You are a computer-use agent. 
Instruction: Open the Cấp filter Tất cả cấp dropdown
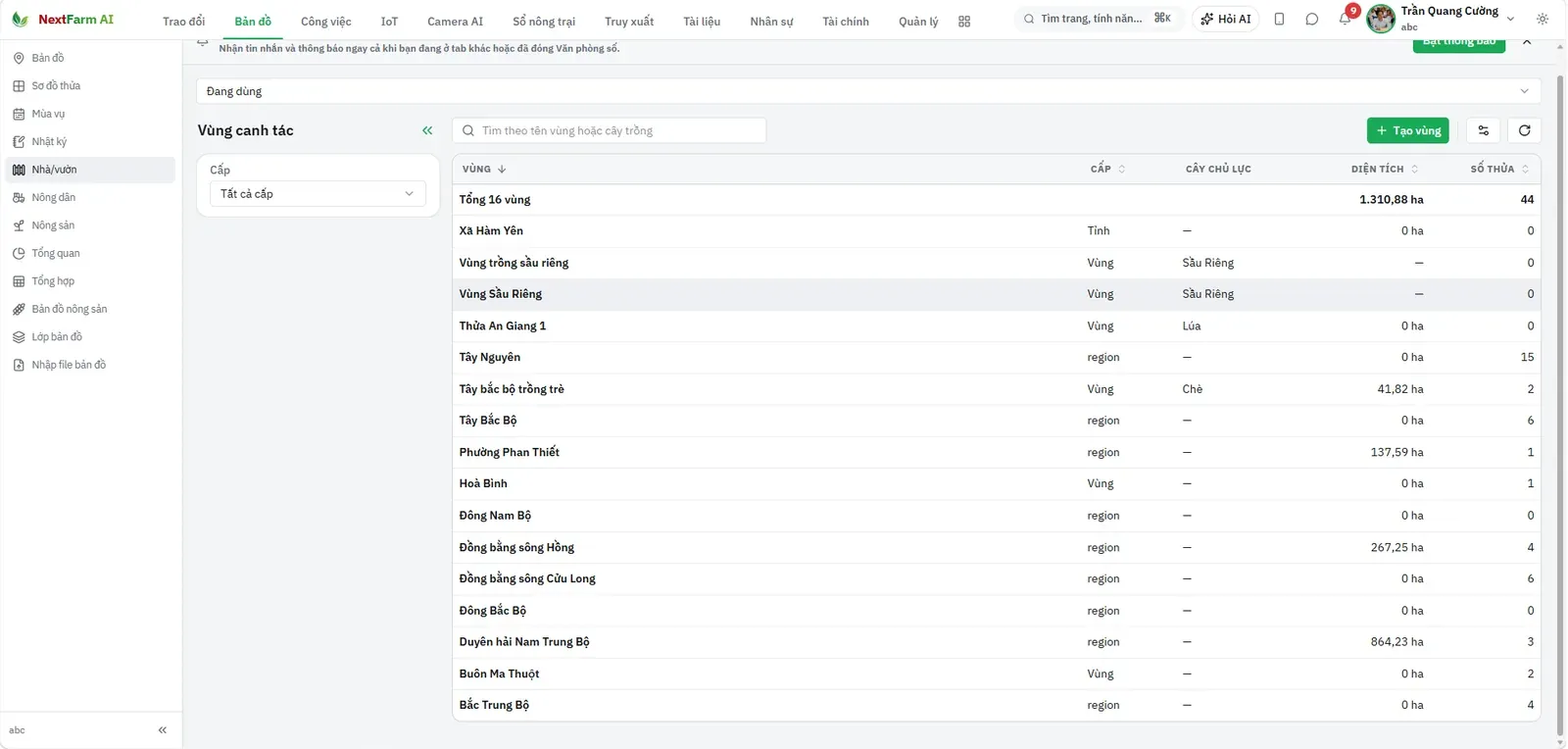click(x=318, y=194)
